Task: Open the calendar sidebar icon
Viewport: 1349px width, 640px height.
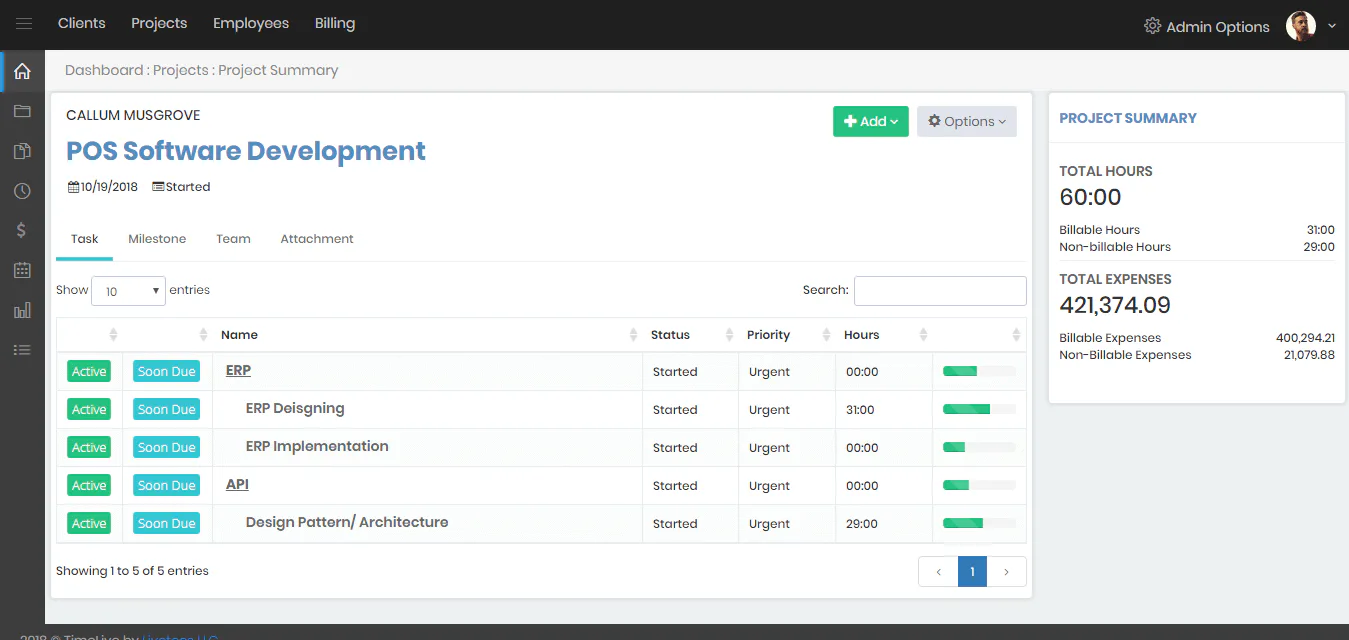Action: coord(22,270)
